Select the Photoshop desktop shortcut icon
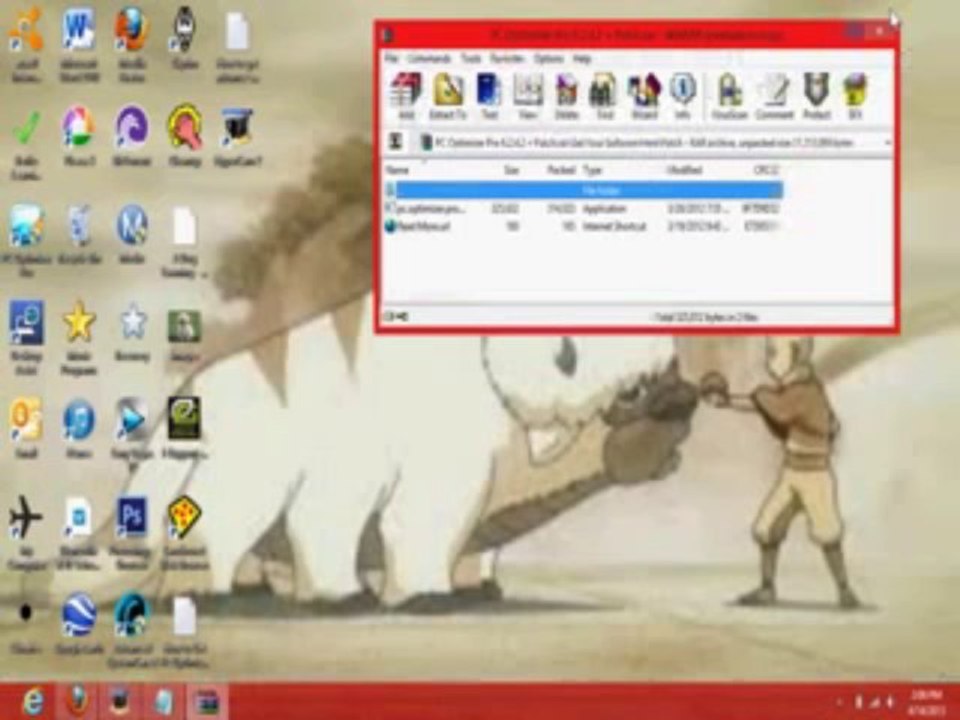The width and height of the screenshot is (960, 720). point(132,533)
